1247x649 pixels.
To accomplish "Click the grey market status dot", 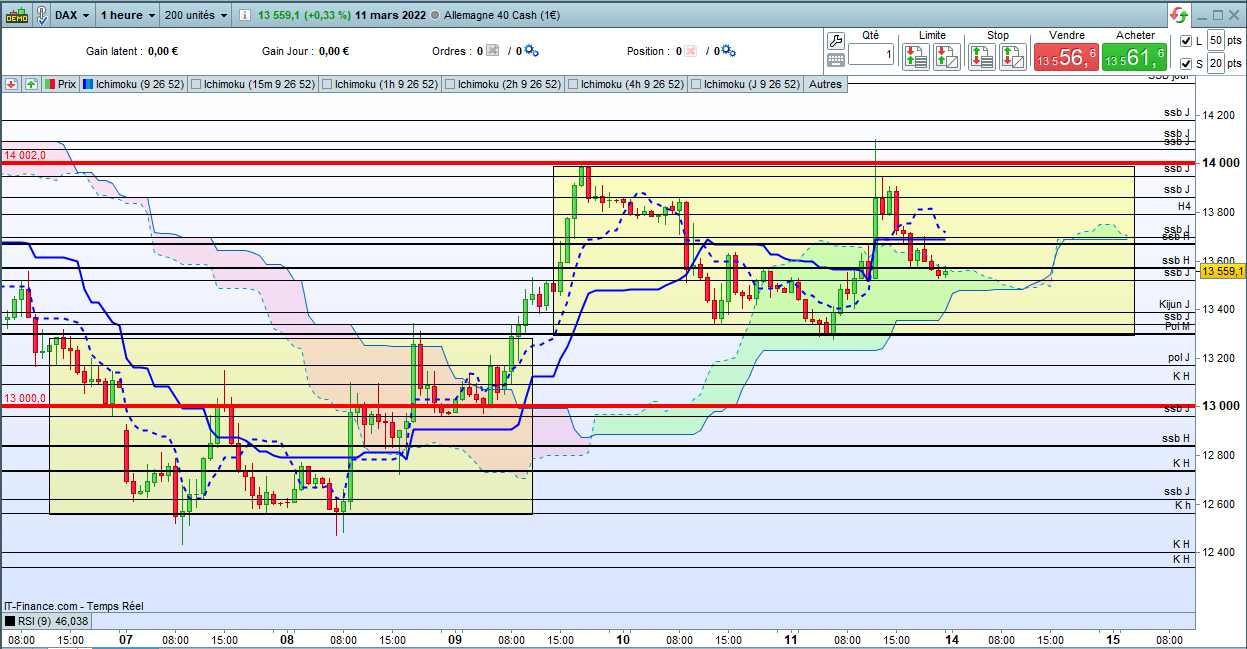I will (435, 15).
